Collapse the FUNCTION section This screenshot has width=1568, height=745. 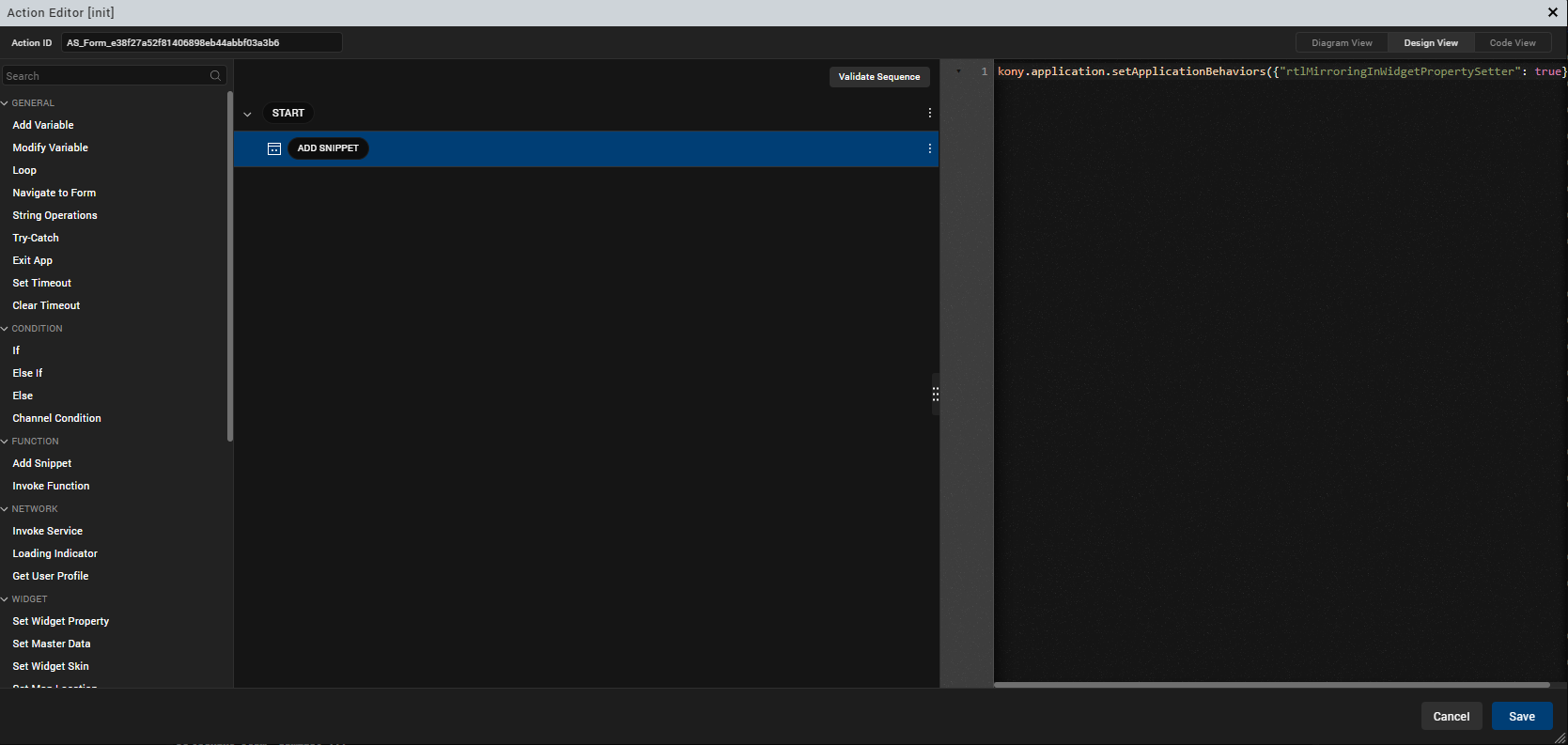pos(5,442)
